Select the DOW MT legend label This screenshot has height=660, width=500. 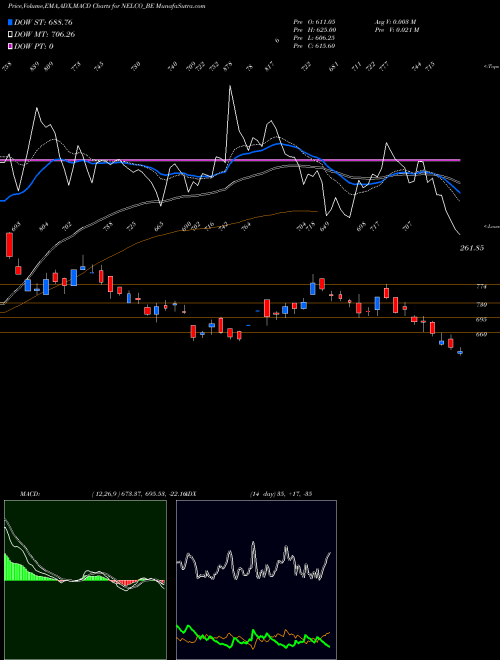45,34
